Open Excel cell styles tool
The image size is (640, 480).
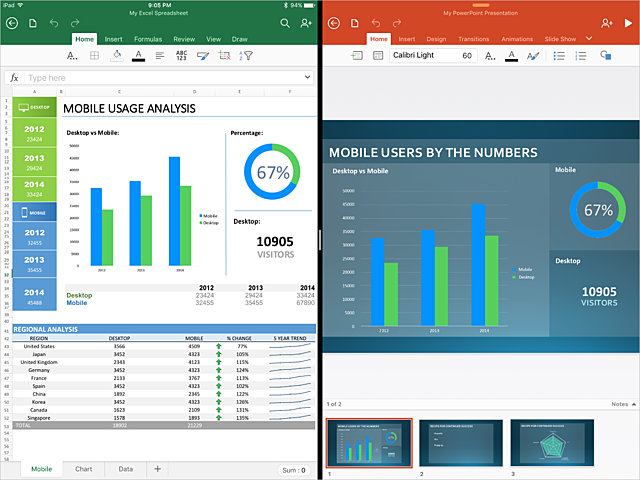point(203,56)
